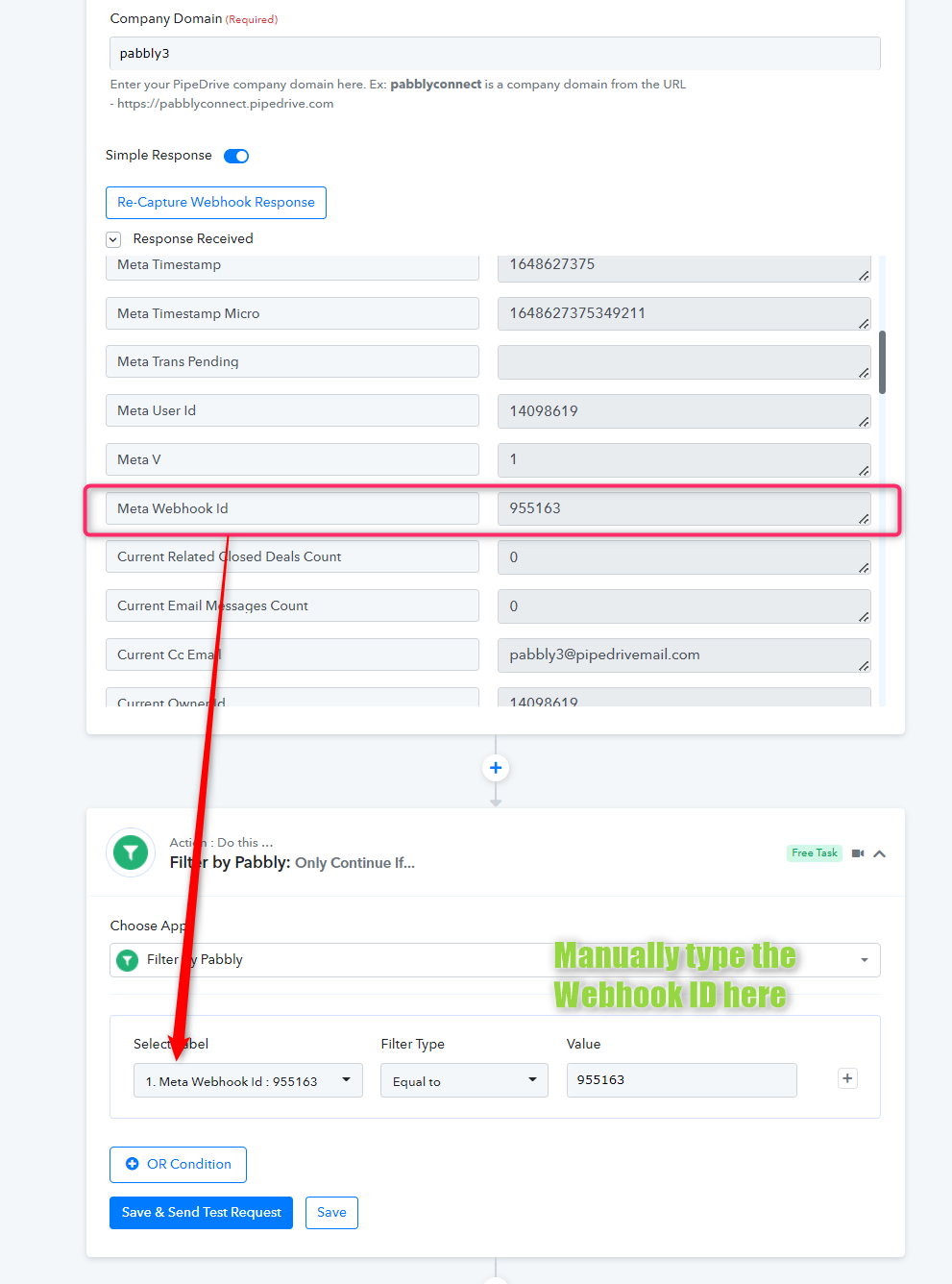Click the blue plus add-step icon
The image size is (952, 1284).
click(496, 768)
